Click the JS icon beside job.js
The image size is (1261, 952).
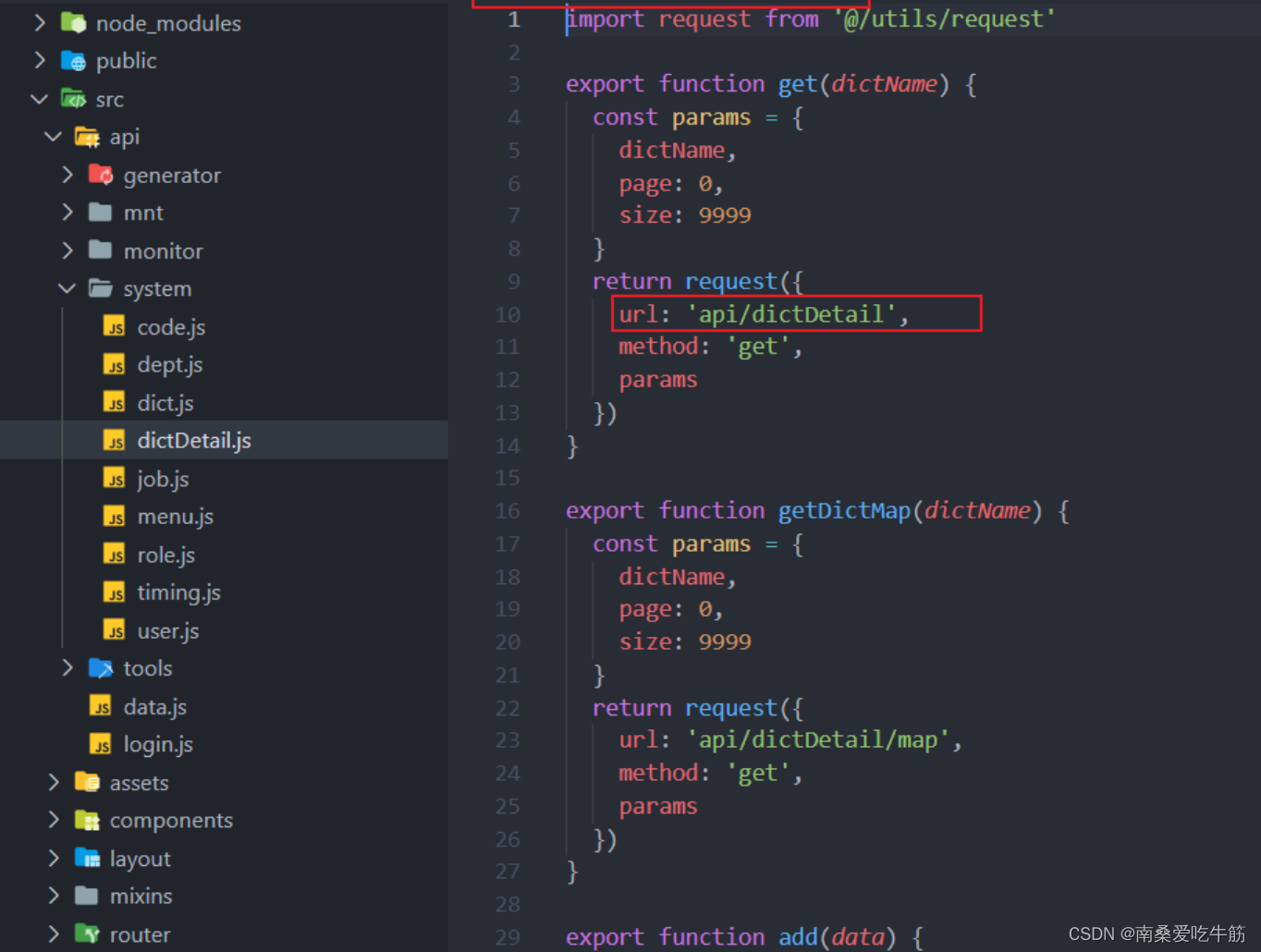(115, 478)
